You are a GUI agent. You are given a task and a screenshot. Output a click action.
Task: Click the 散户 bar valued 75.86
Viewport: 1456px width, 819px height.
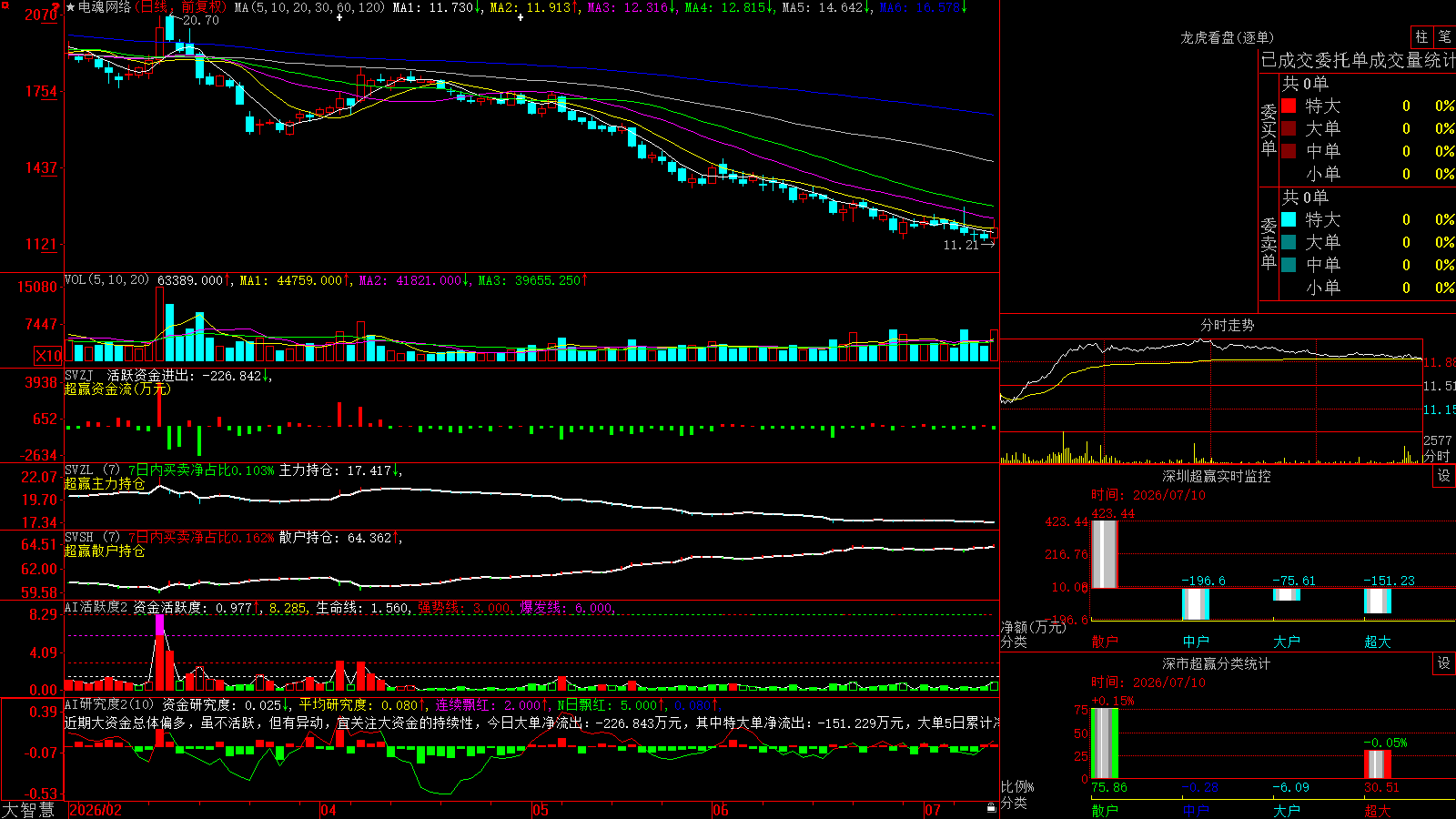1105,743
